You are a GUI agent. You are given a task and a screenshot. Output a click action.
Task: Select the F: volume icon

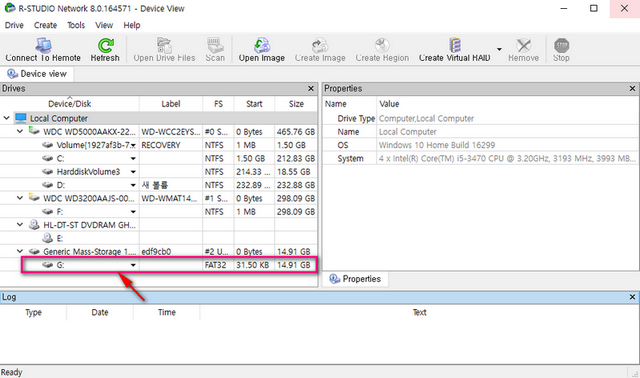click(x=48, y=211)
